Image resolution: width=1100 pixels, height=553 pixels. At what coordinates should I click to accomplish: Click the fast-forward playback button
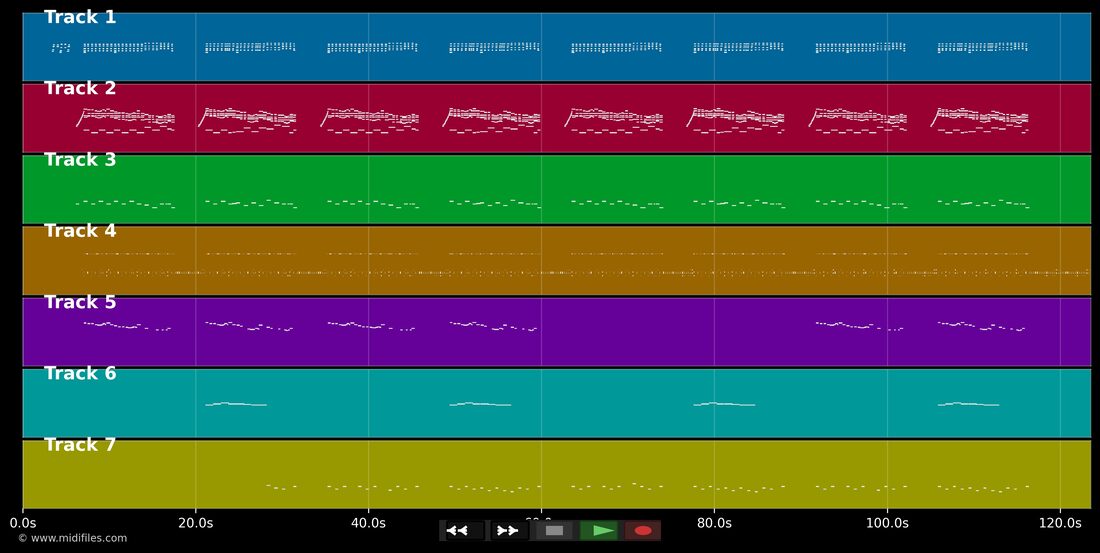click(508, 531)
